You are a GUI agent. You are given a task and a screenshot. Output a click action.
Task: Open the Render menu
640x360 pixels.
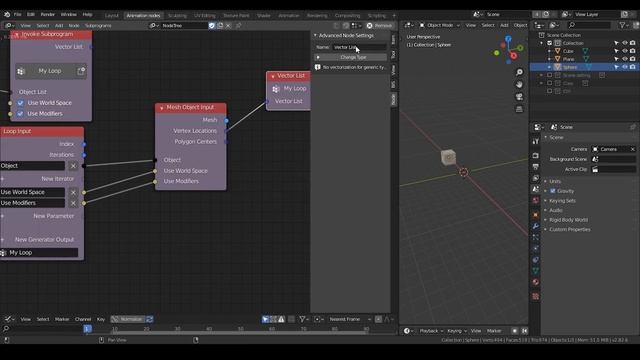[47, 14]
